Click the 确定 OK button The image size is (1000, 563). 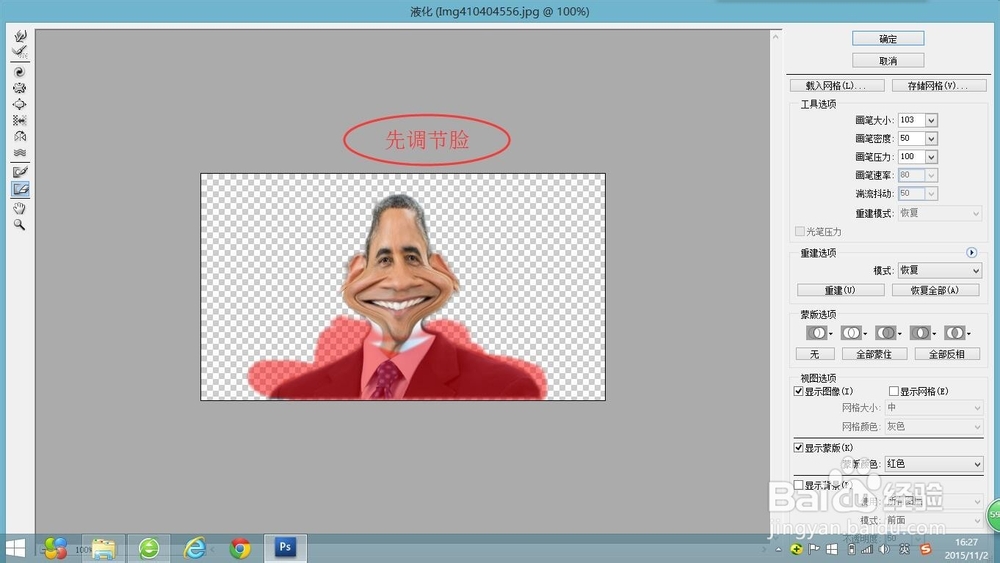click(888, 39)
